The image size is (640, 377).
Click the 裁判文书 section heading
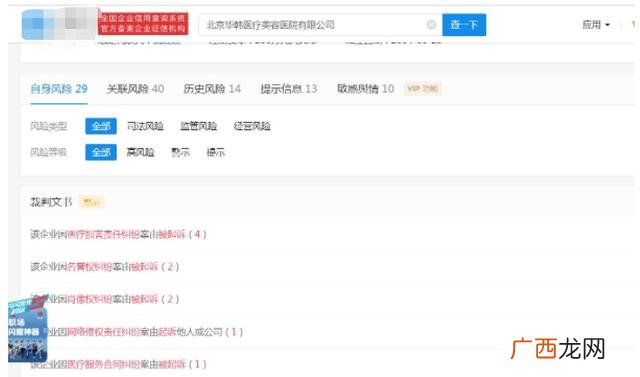(x=51, y=202)
